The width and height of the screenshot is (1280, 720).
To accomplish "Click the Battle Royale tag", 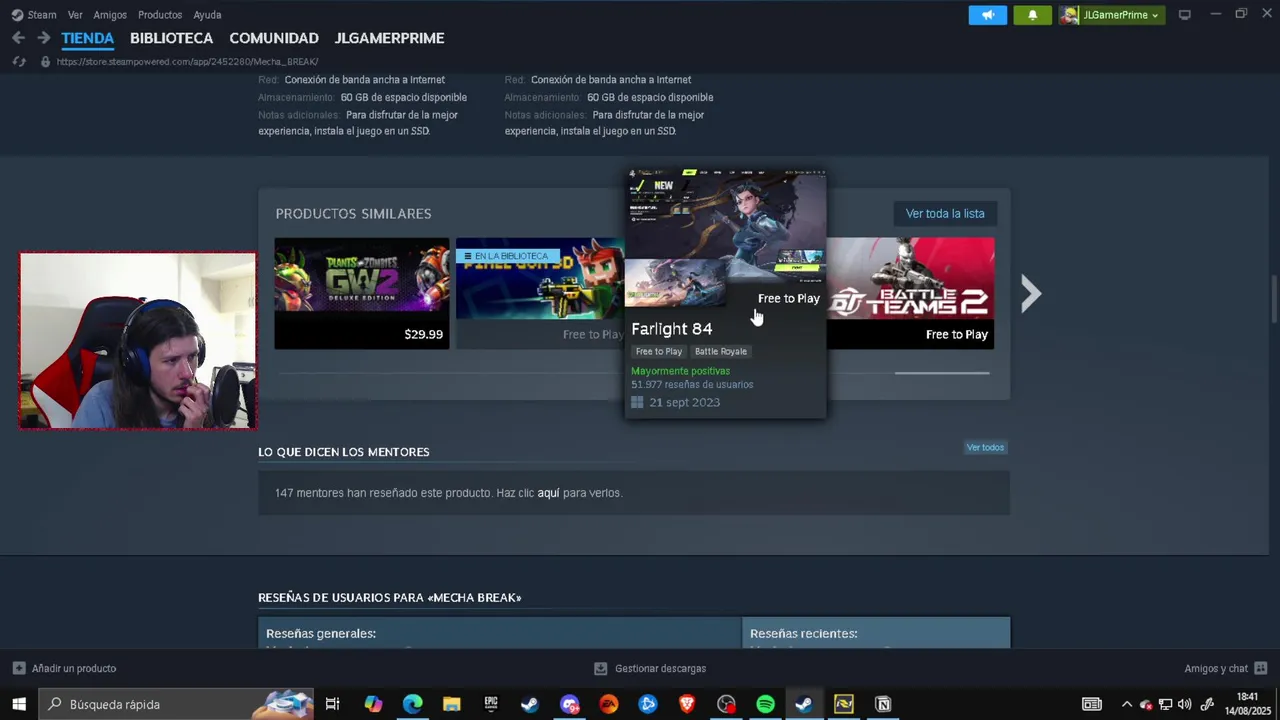I will point(721,351).
